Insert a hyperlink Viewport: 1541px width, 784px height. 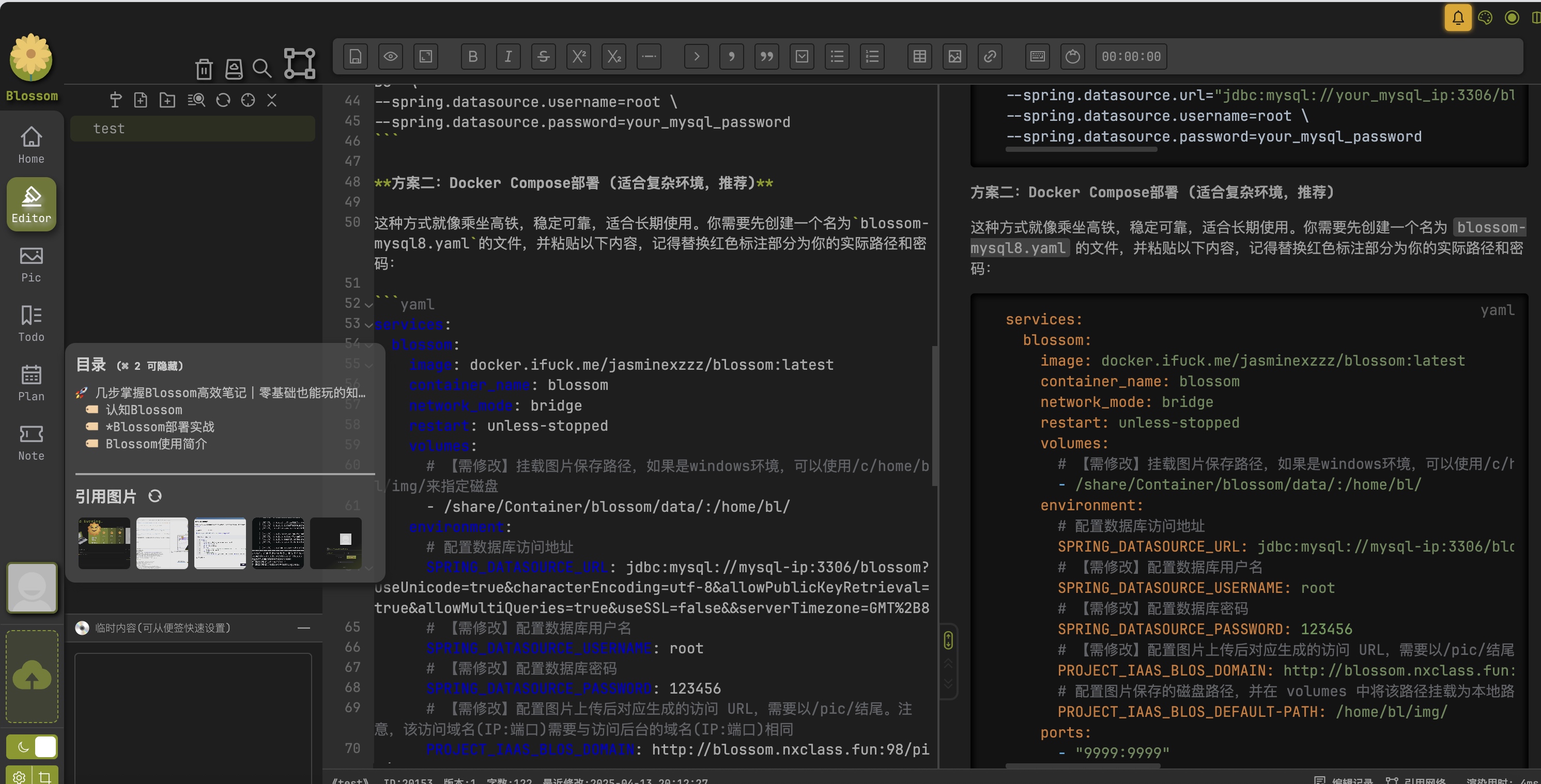pos(990,56)
